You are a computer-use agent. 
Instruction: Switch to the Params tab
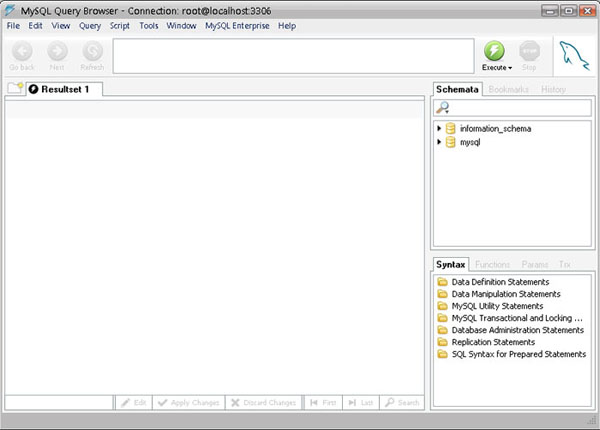click(535, 264)
